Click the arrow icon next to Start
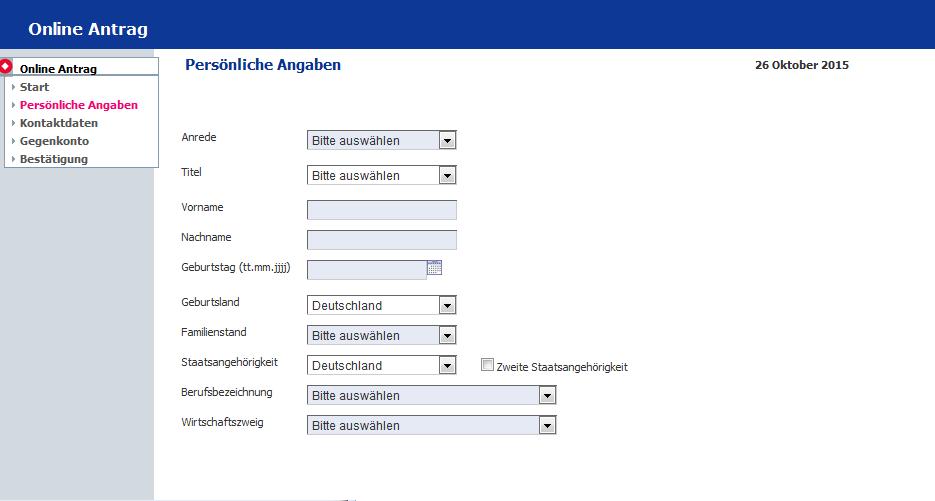The height and width of the screenshot is (501, 935). coord(13,87)
